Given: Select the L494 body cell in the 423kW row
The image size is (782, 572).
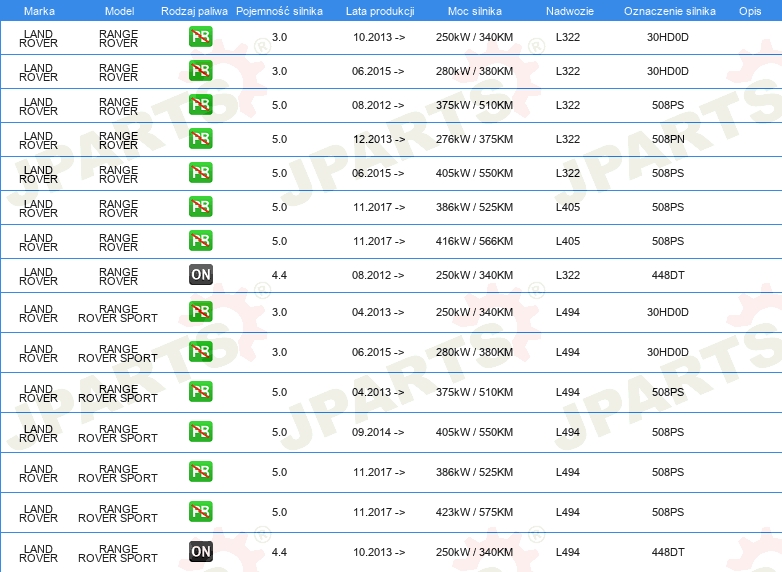Looking at the screenshot, I should (x=568, y=512).
